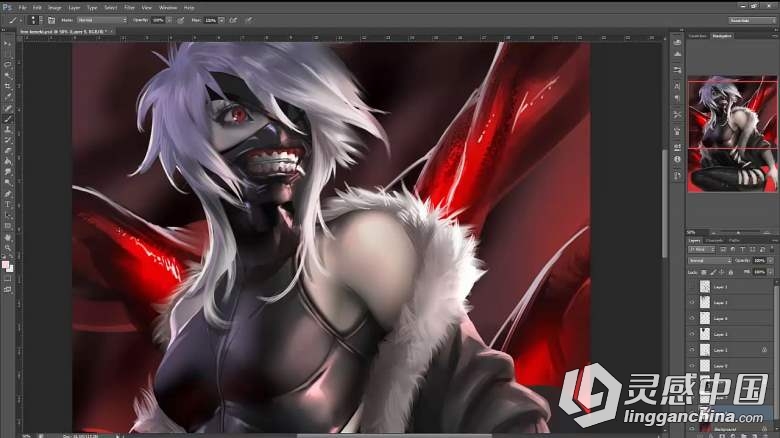The image size is (780, 438).
Task: Select the Brush tool in toolbox
Action: click(x=7, y=118)
